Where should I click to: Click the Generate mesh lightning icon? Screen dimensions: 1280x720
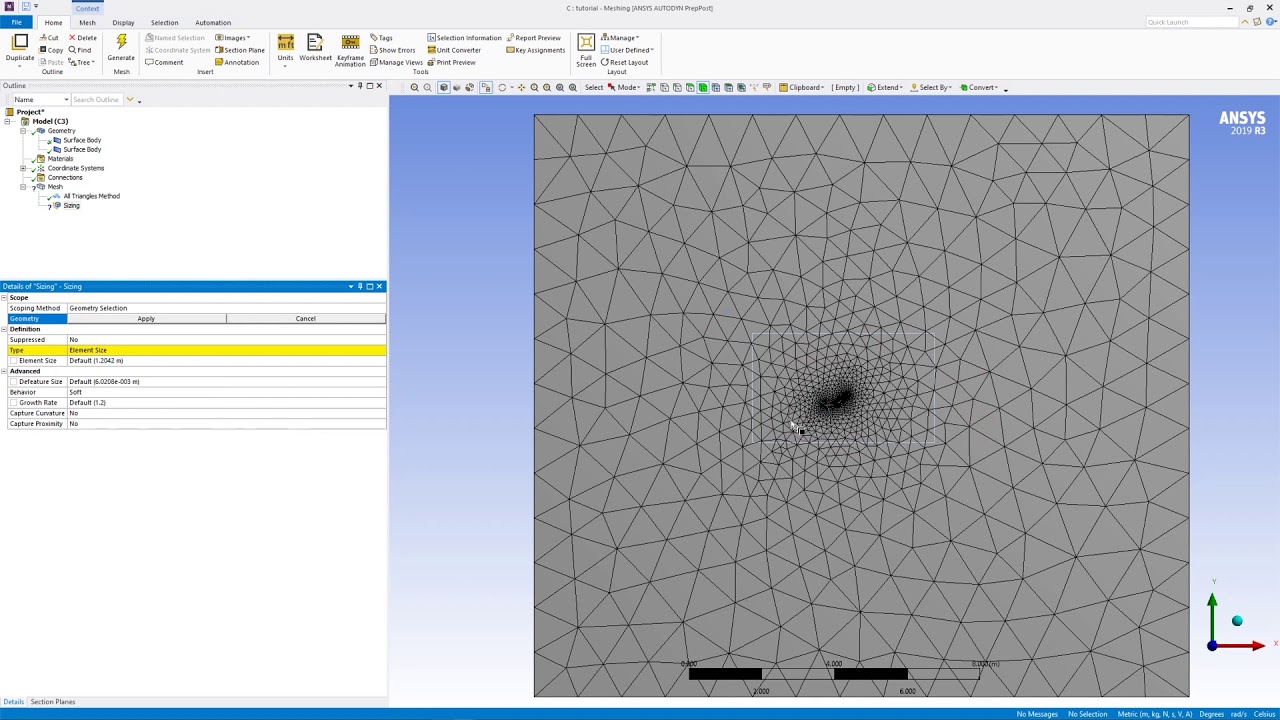121,42
